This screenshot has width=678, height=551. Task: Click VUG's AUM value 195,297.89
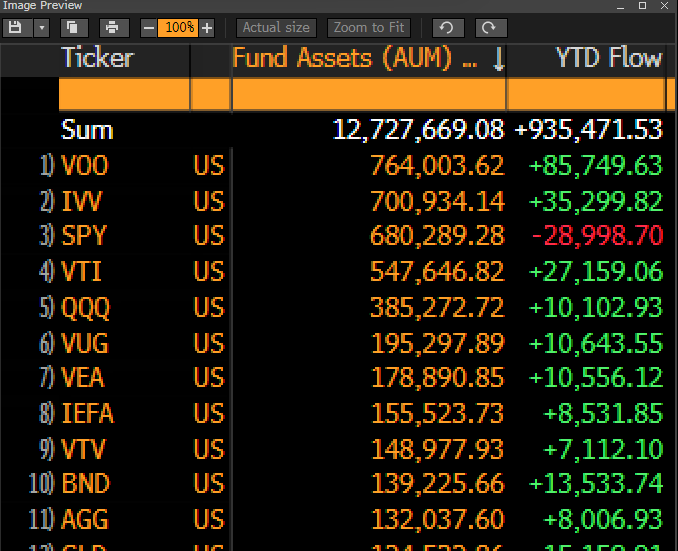(438, 343)
